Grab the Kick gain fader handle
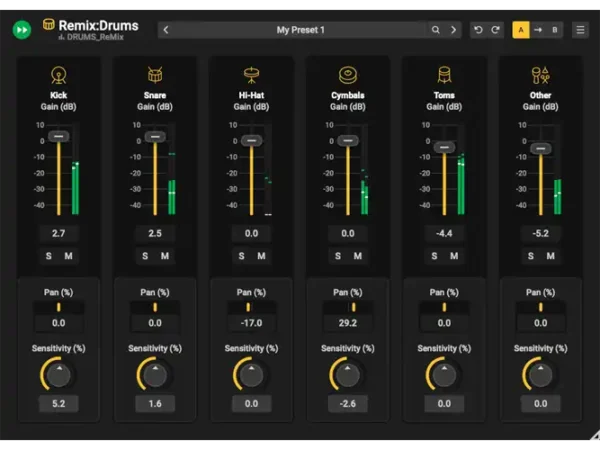 click(59, 136)
